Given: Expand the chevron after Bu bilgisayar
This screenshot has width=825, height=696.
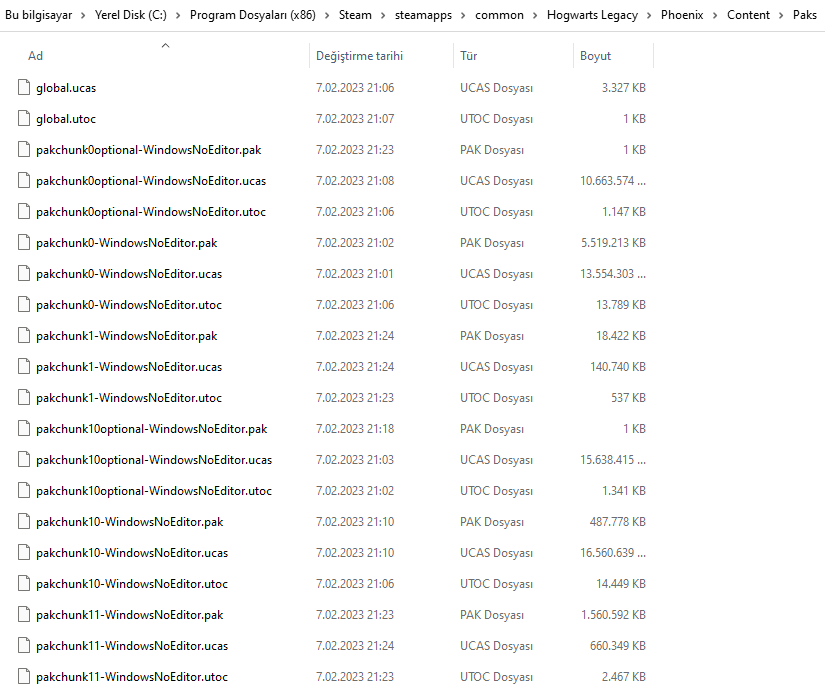Looking at the screenshot, I should 83,15.
